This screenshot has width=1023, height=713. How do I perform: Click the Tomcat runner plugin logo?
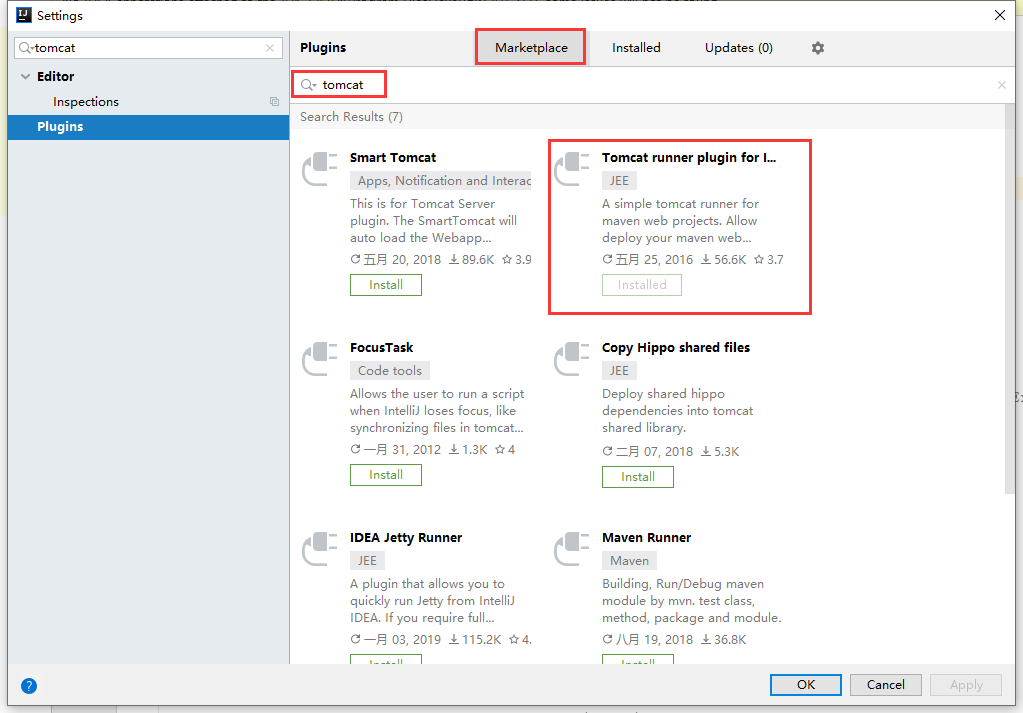point(570,168)
